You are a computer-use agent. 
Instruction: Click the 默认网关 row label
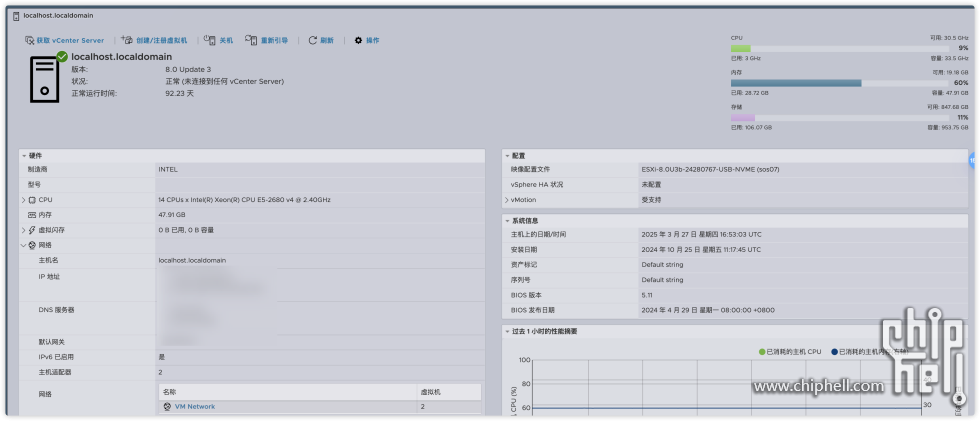tap(51, 342)
